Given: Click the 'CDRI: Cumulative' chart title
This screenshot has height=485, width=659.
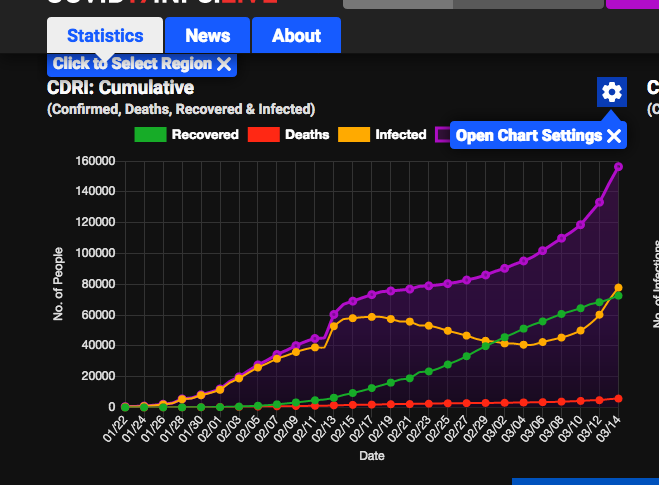Looking at the screenshot, I should pyautogui.click(x=120, y=88).
